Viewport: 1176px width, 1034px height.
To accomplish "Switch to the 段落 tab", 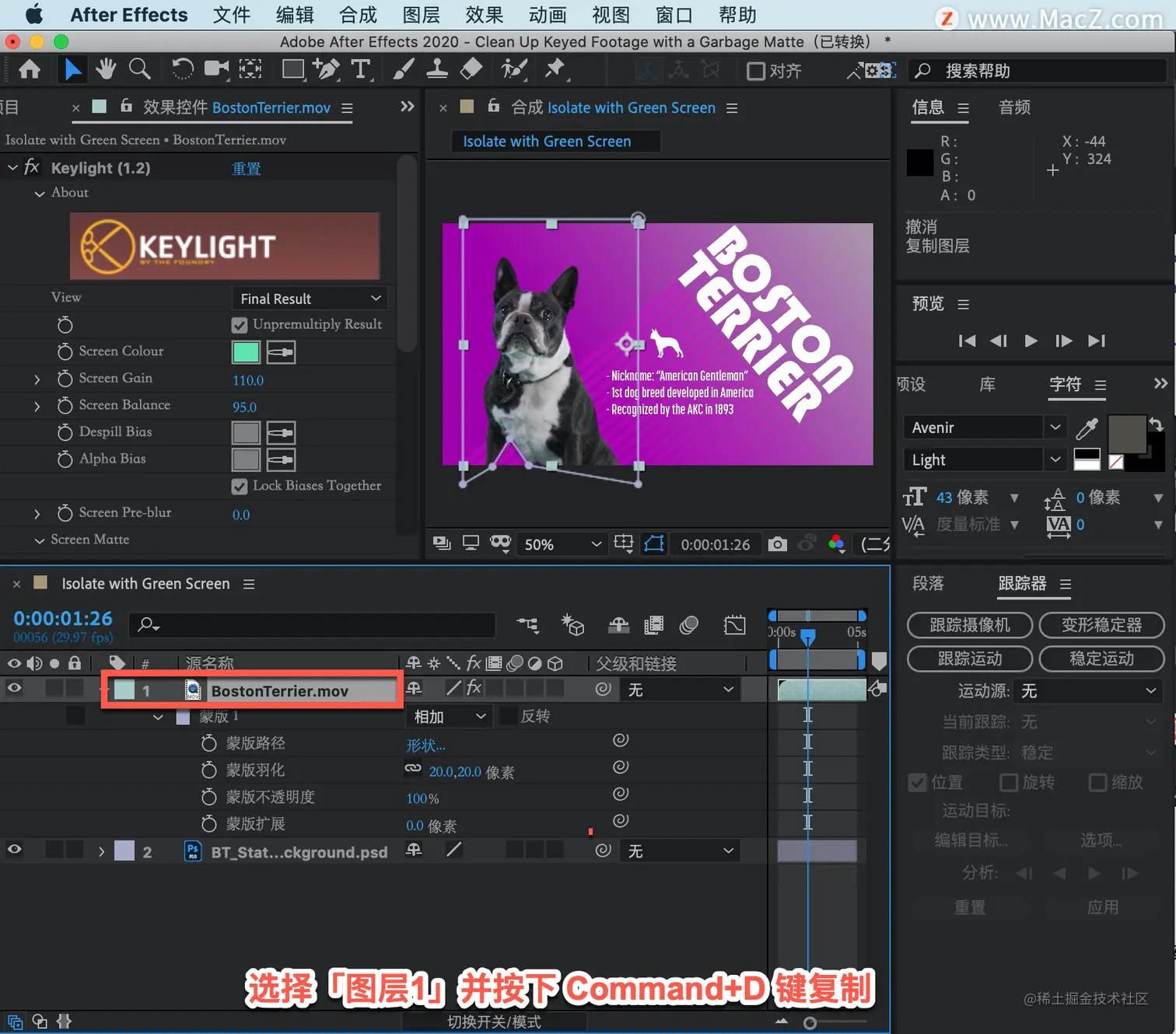I will coord(928,583).
